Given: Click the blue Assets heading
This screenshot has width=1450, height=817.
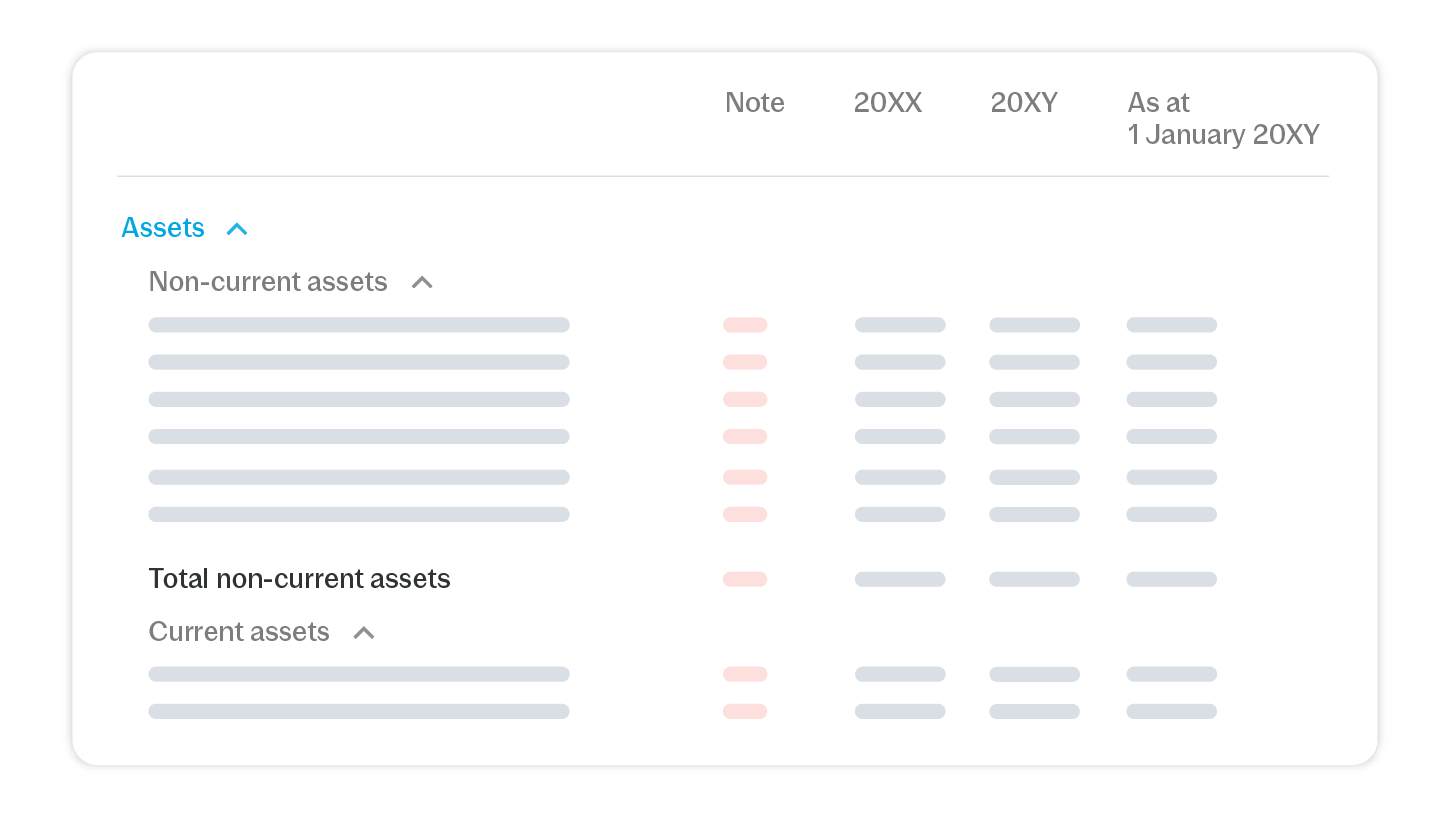Looking at the screenshot, I should point(163,228).
